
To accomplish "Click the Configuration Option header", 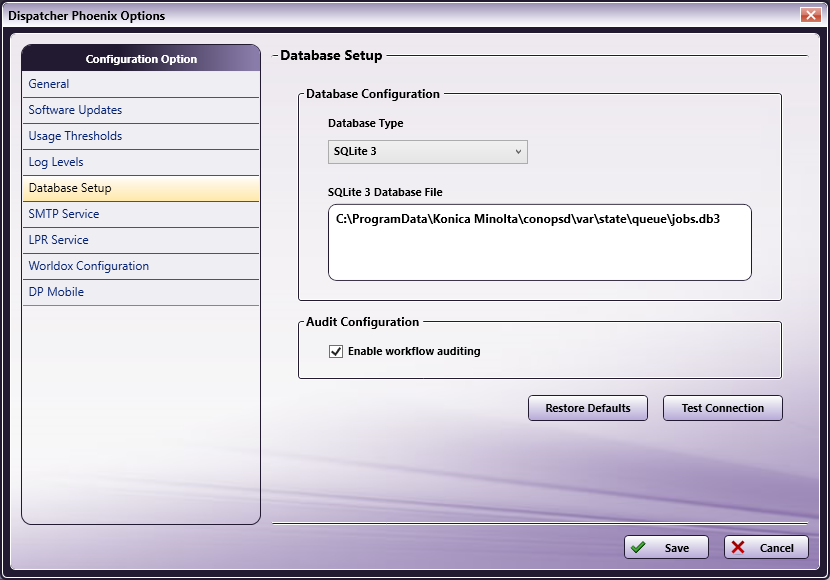I will 141,59.
